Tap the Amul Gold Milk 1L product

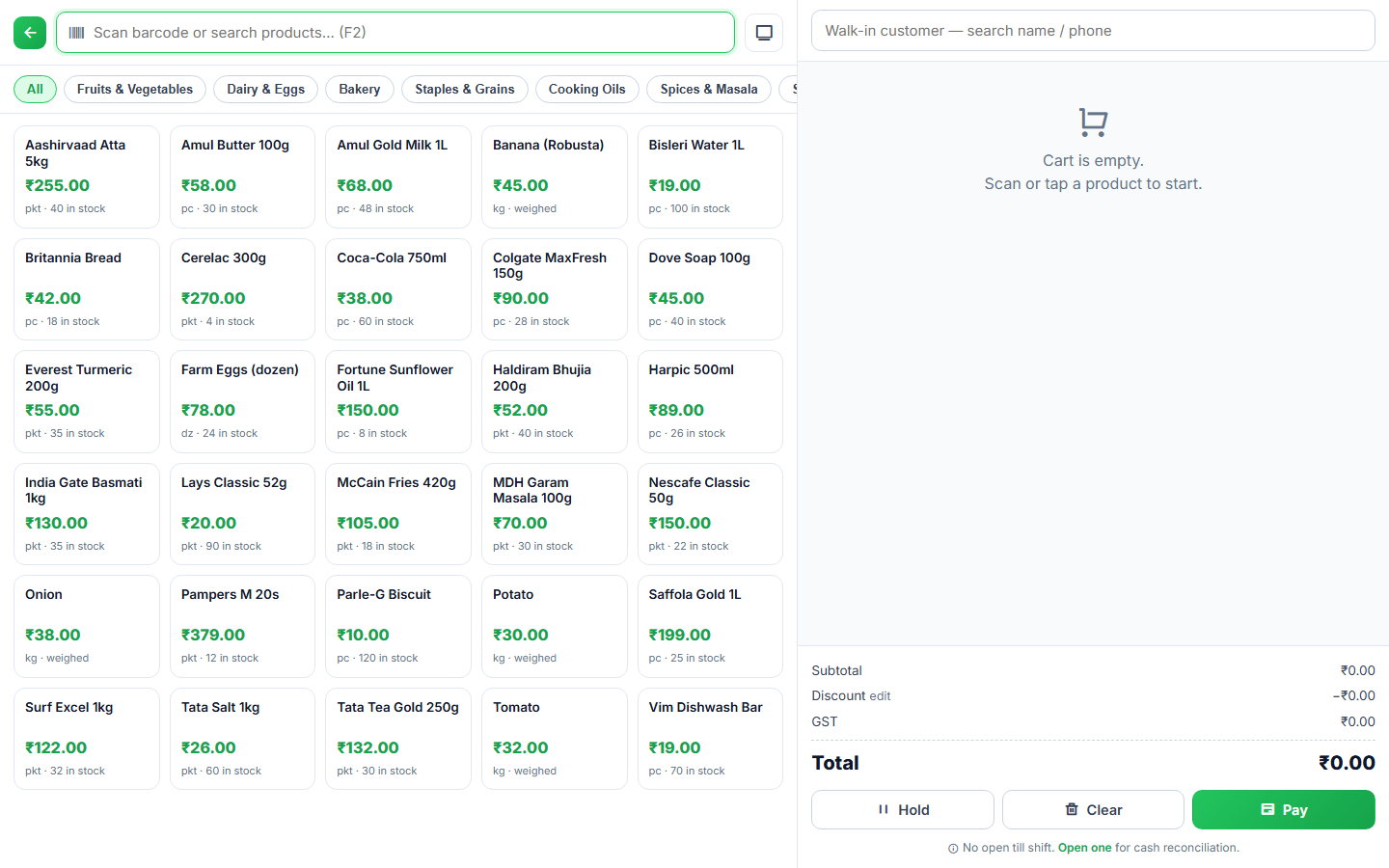click(398, 176)
